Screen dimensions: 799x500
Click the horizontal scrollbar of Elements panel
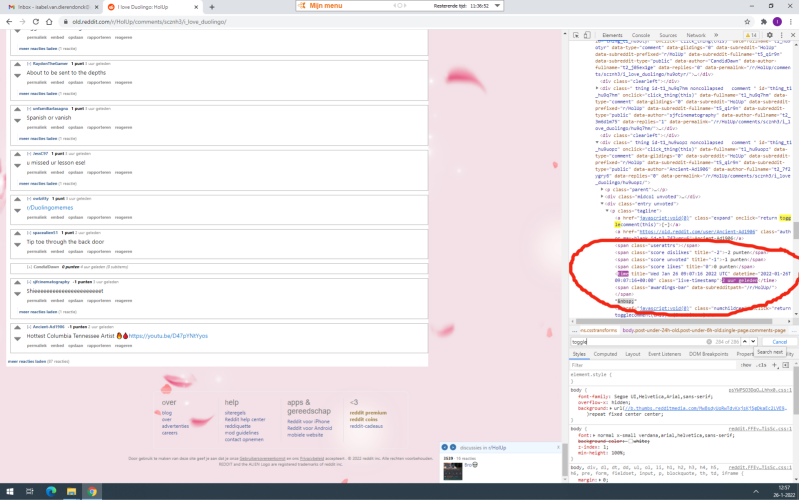675,321
